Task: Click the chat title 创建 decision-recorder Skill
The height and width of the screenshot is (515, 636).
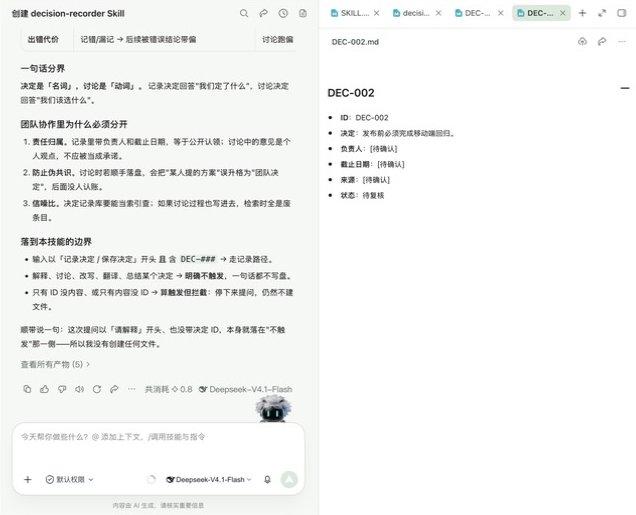Action: pyautogui.click(x=68, y=13)
